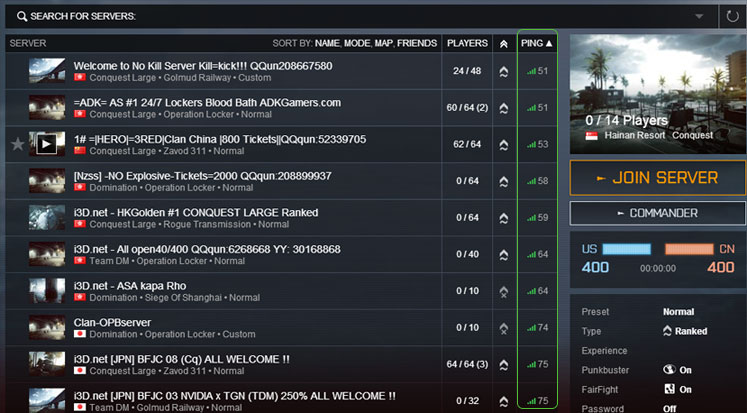Click unranked icon on ASA kapa Rho row
747x413 pixels.
[x=504, y=292]
